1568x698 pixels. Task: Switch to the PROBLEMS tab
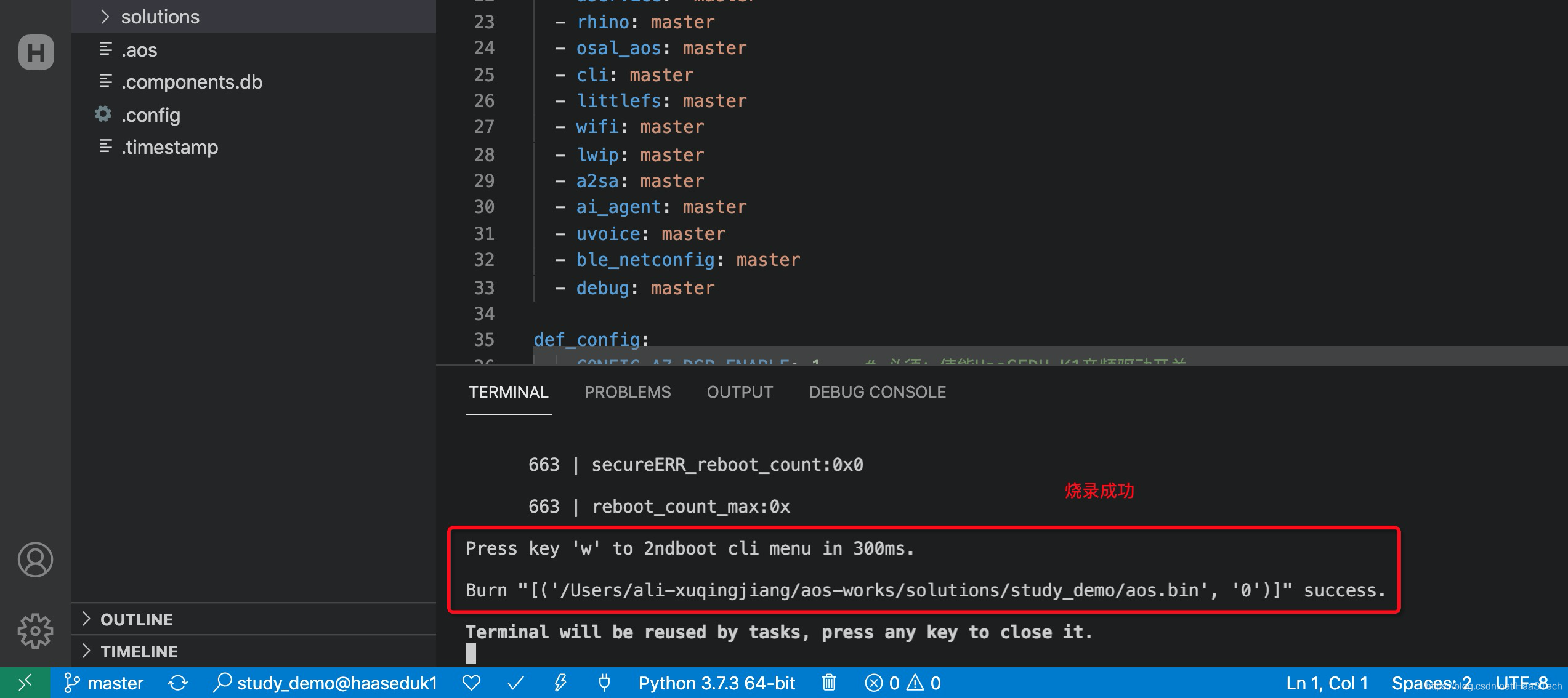coord(627,392)
